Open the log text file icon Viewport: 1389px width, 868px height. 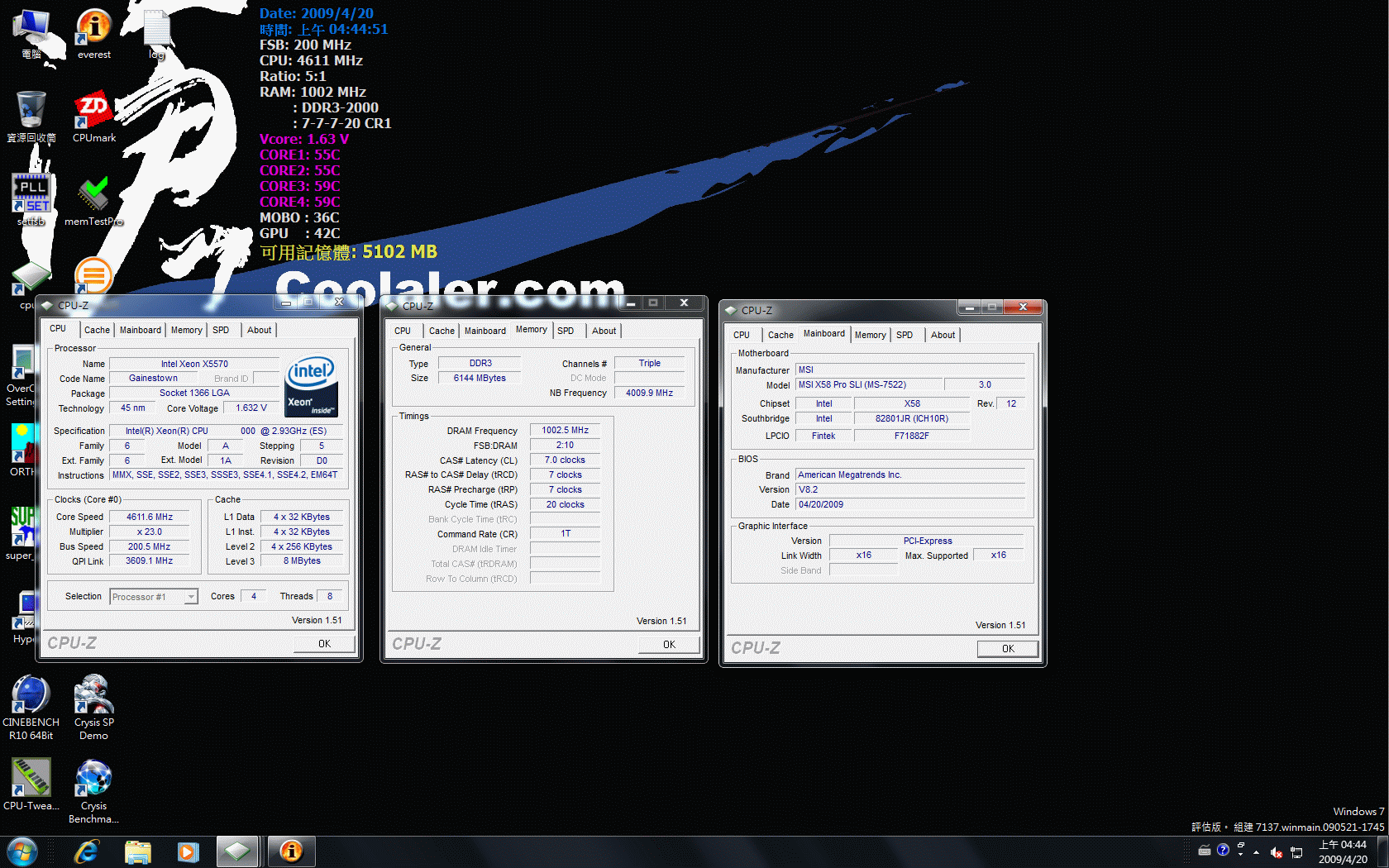[156, 33]
